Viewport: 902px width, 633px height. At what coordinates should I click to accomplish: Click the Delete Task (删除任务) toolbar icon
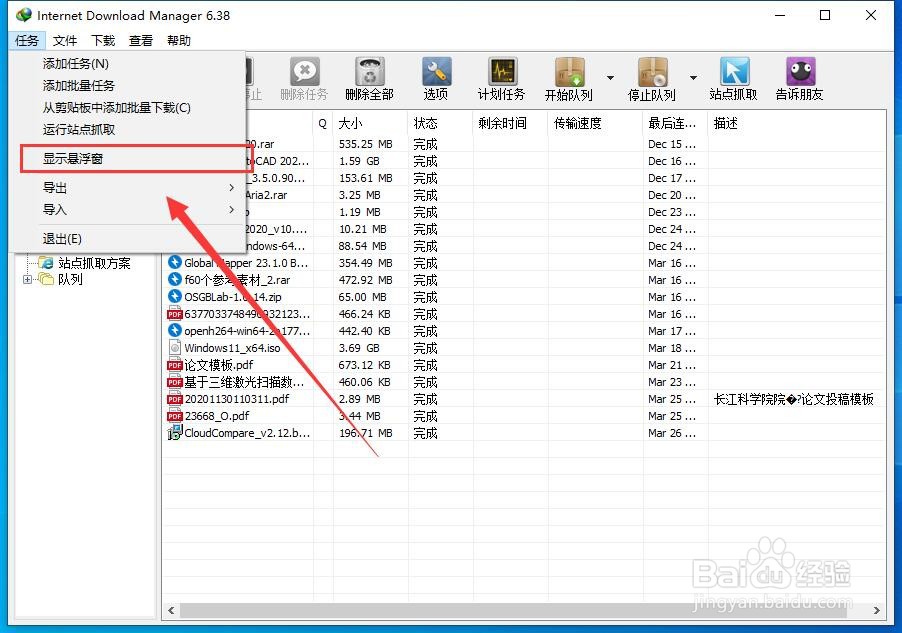(304, 79)
